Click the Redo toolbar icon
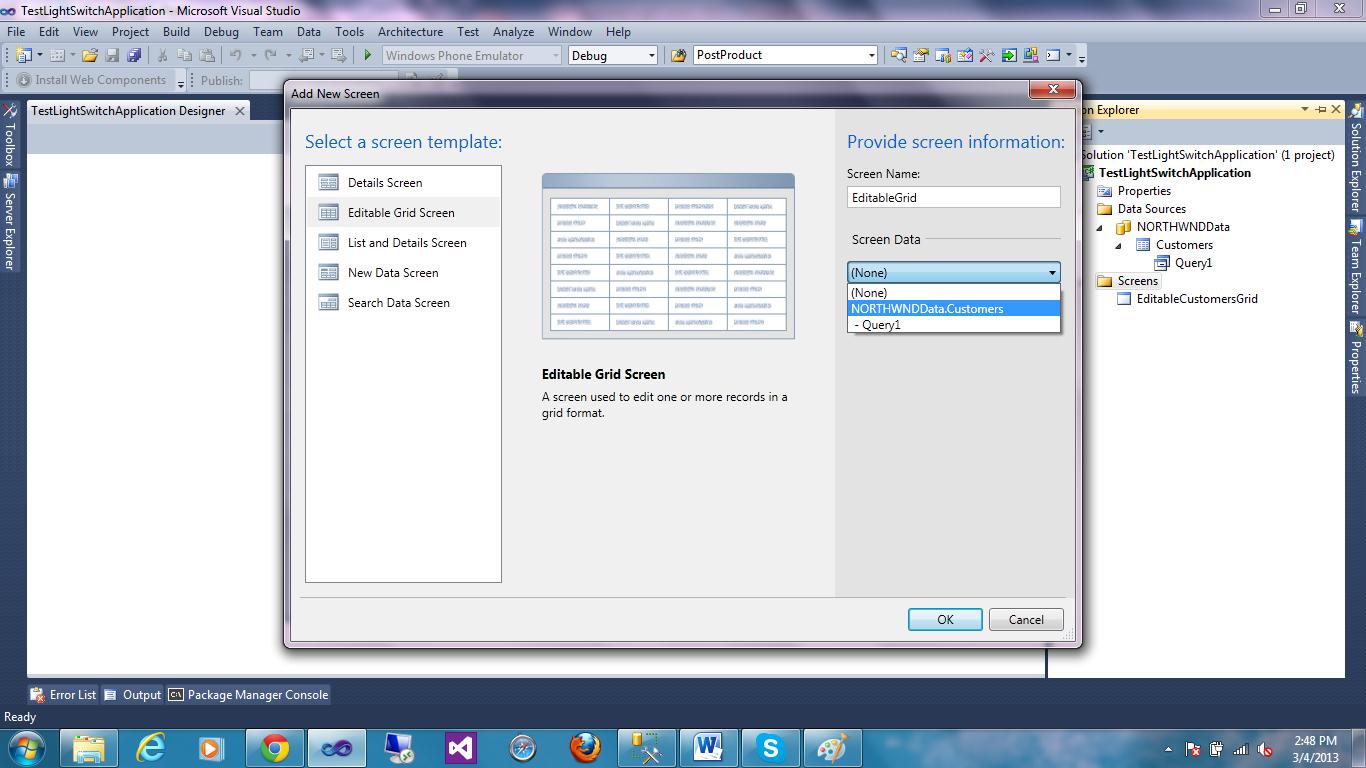The image size is (1366, 768). (x=270, y=55)
